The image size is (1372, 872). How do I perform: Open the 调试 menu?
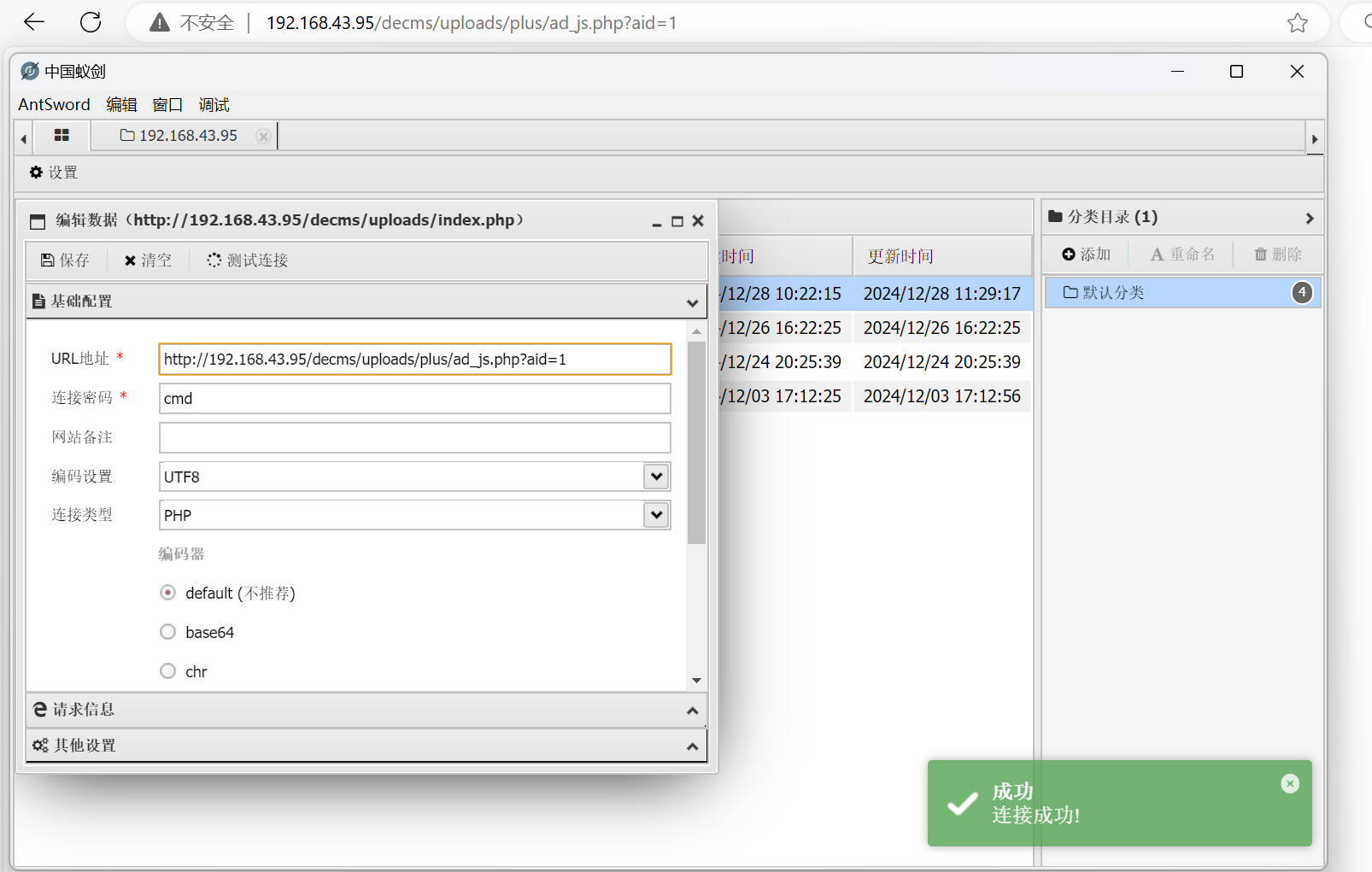pos(214,104)
